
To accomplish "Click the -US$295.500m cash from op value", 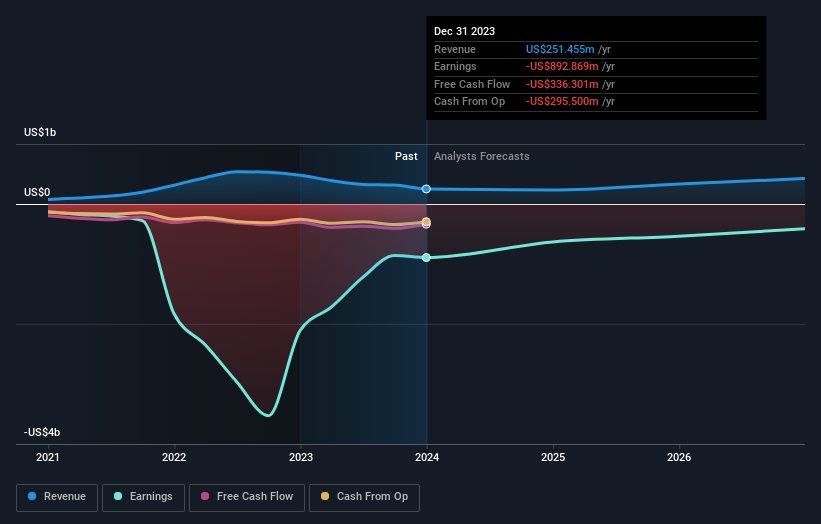I will (x=562, y=102).
